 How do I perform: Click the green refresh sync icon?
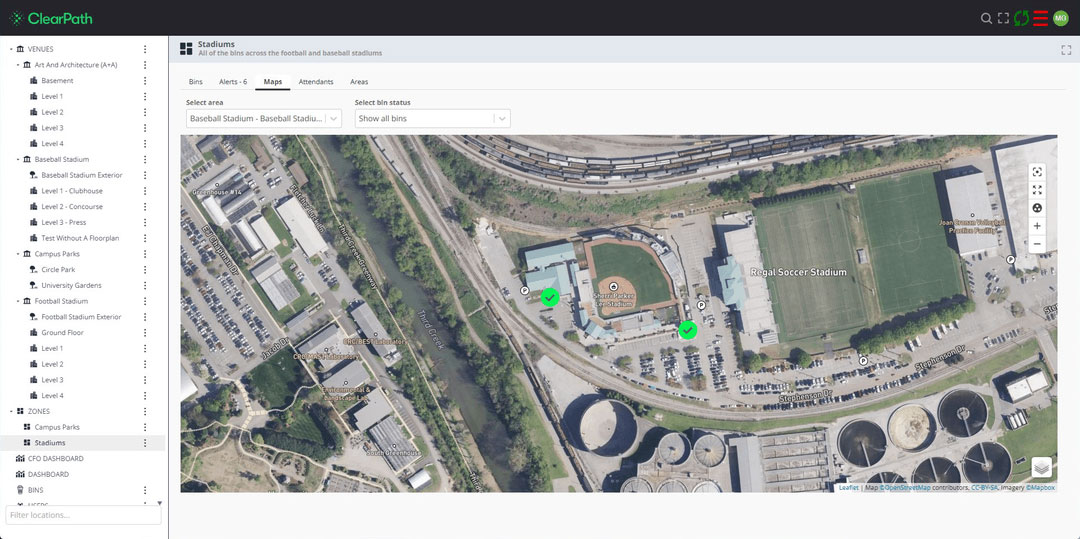tap(1021, 19)
